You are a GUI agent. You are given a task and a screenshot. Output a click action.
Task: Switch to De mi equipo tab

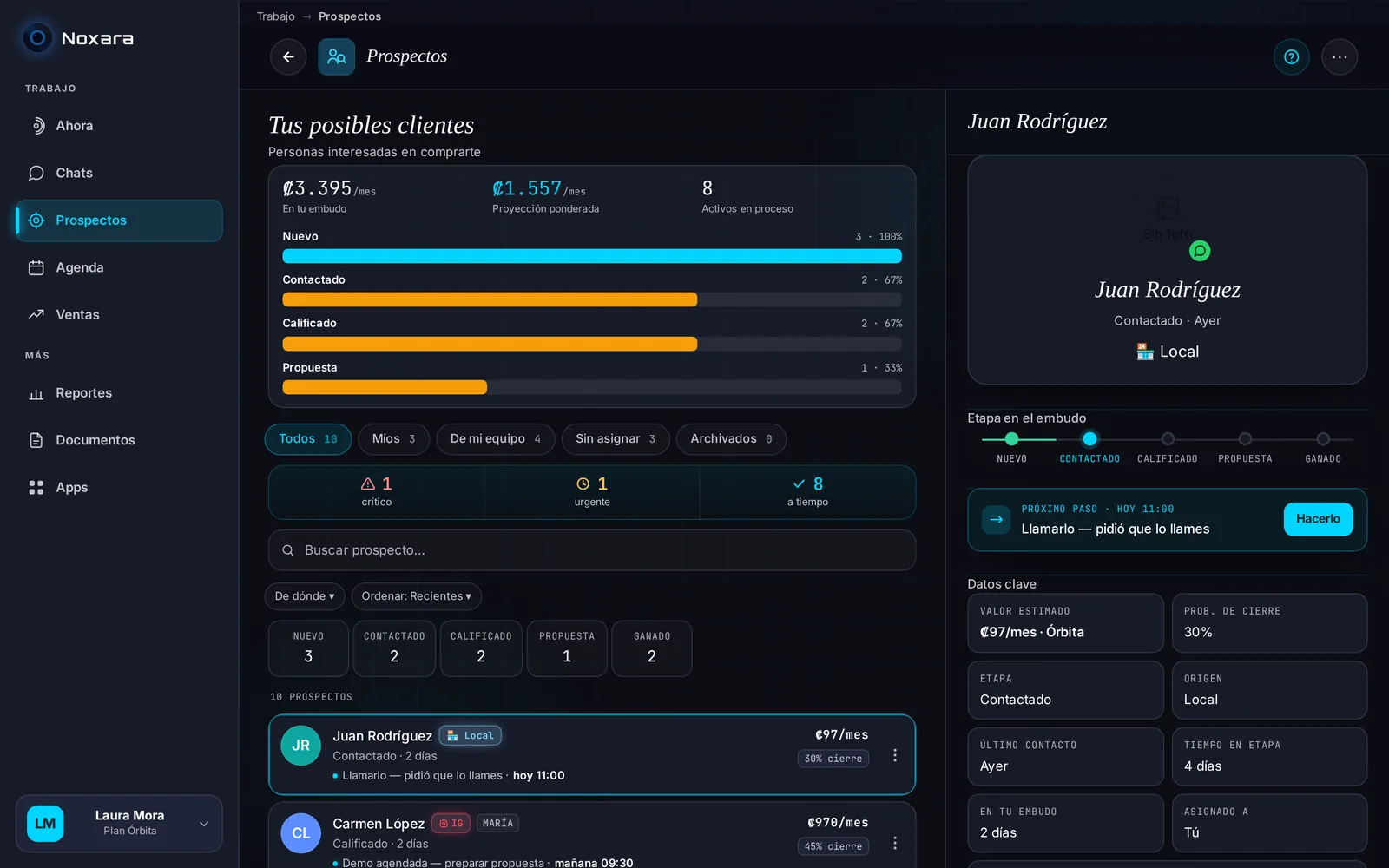coord(496,439)
